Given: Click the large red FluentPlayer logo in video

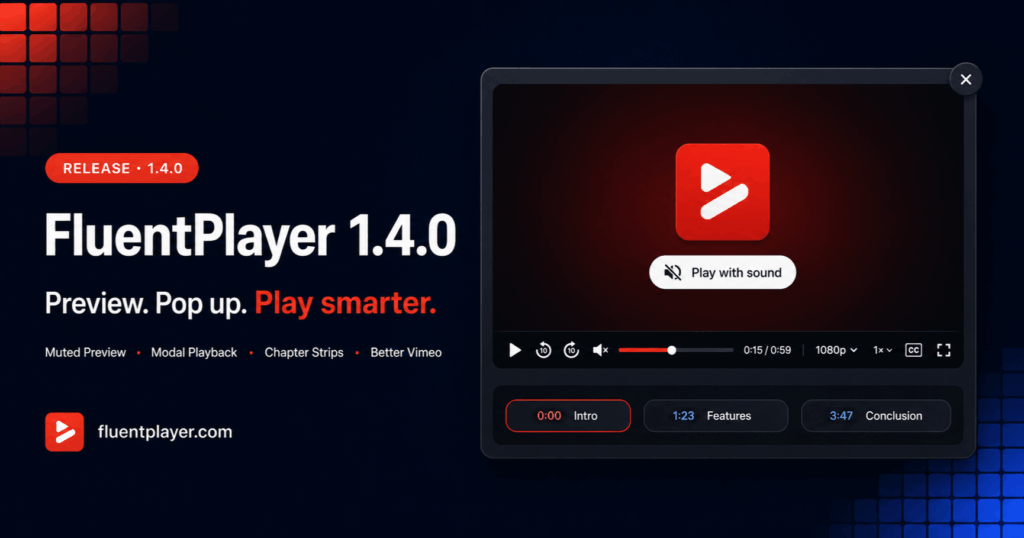Looking at the screenshot, I should pos(722,192).
